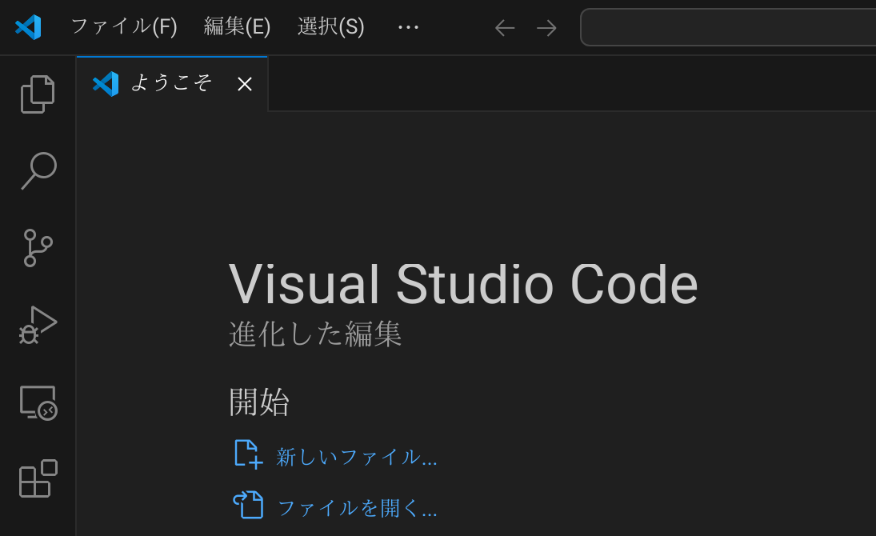Open the Extensions view icon
Viewport: 876px width, 536px height.
click(38, 479)
